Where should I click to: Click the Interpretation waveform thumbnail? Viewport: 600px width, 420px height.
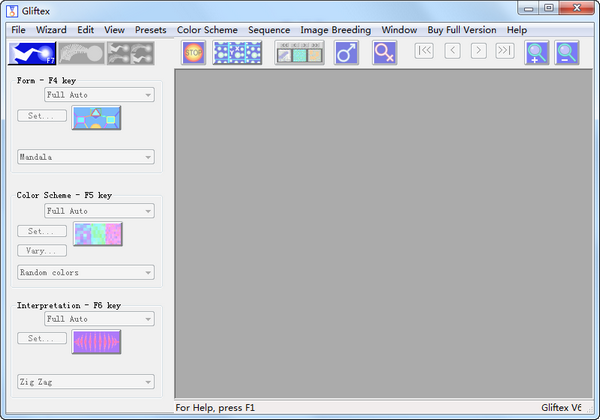[x=96, y=342]
